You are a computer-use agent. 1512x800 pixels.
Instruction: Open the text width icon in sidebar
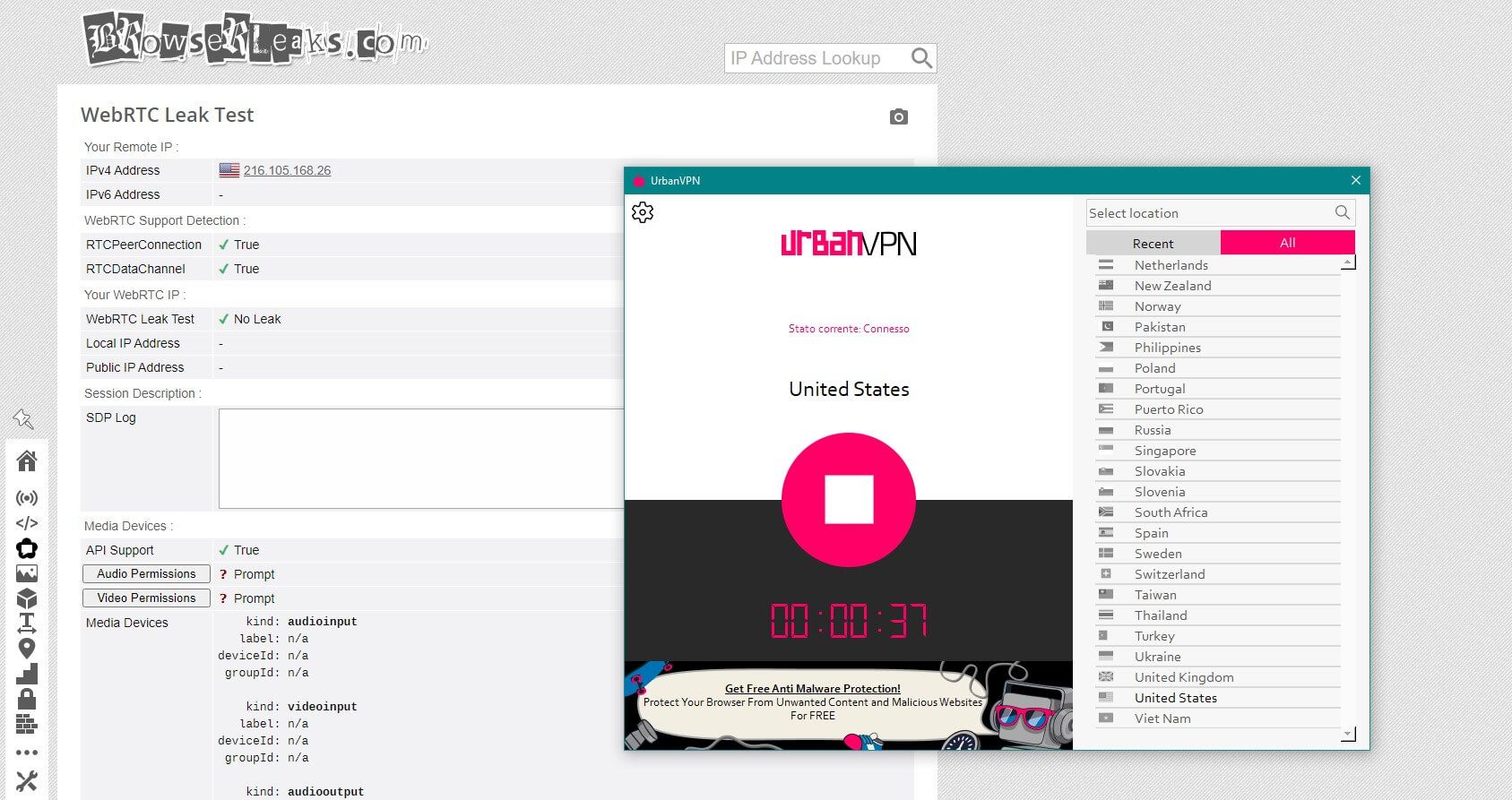click(x=27, y=623)
